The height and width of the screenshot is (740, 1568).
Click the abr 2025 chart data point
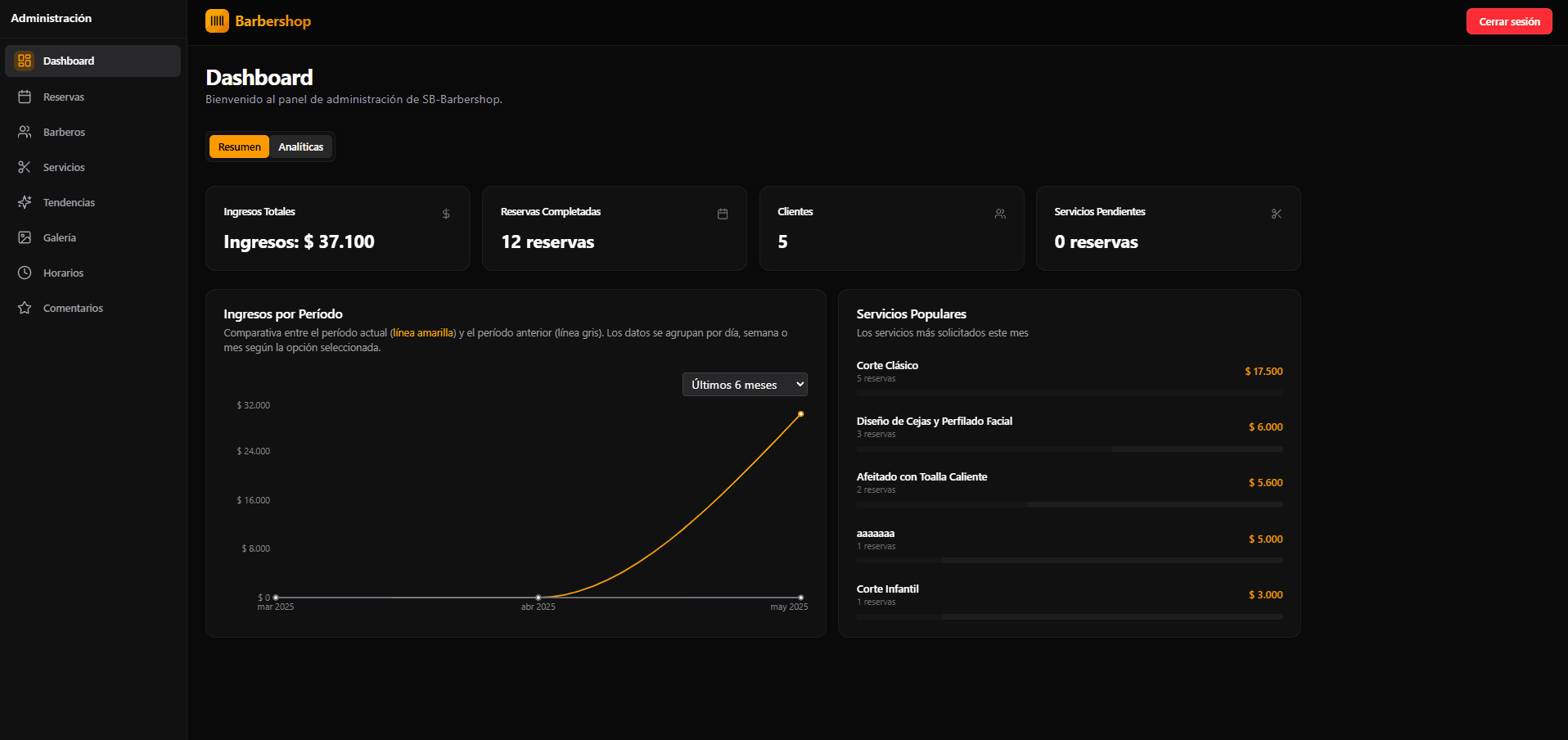tap(538, 598)
